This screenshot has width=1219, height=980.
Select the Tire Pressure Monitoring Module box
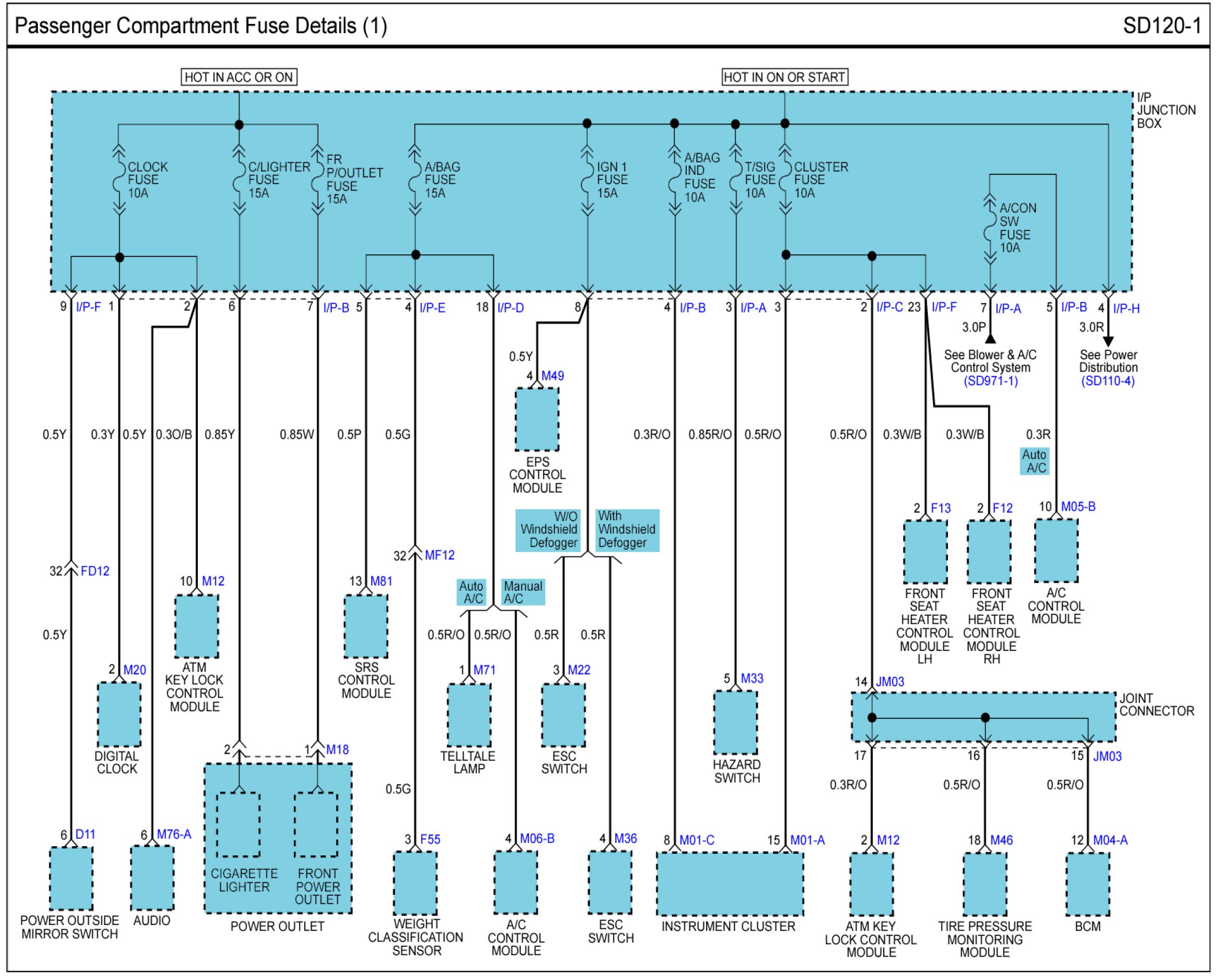984,884
